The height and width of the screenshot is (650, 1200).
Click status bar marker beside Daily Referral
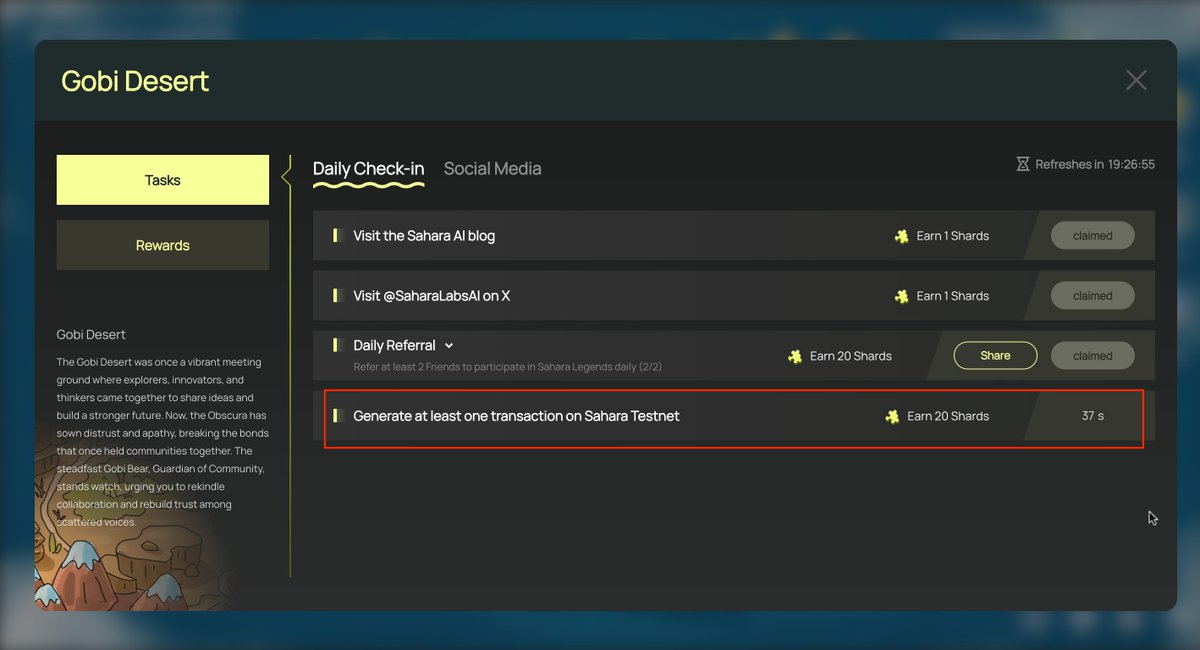337,345
